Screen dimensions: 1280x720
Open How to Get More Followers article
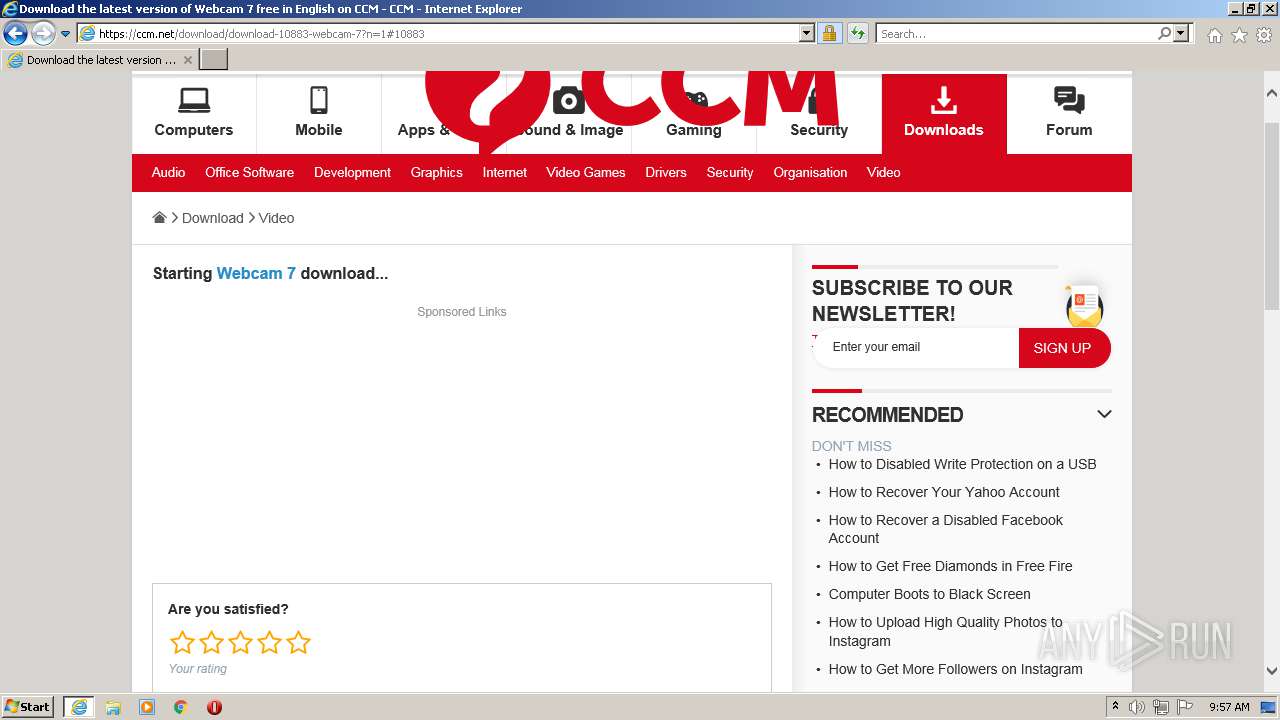tap(955, 669)
